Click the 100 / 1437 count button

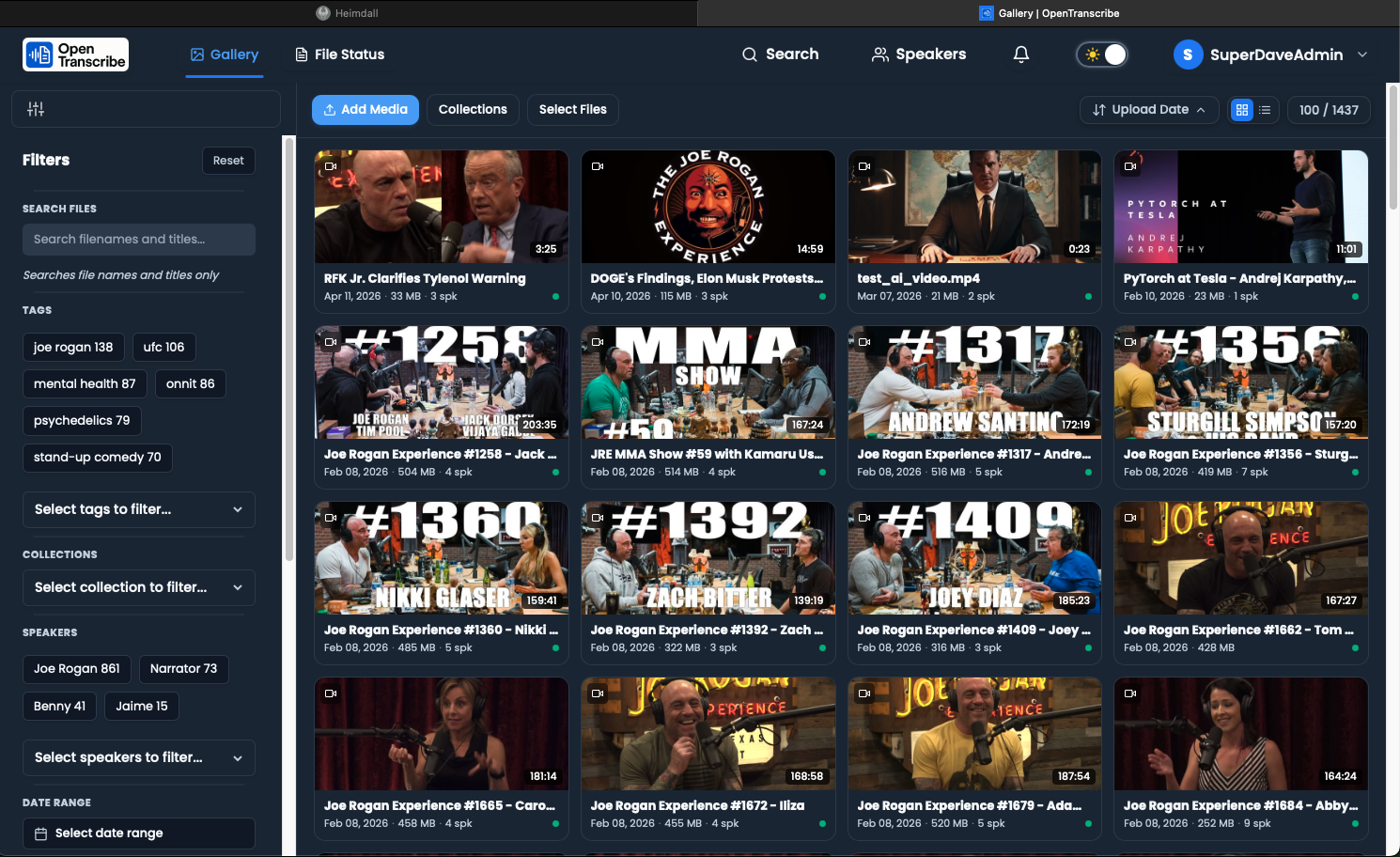(x=1329, y=110)
